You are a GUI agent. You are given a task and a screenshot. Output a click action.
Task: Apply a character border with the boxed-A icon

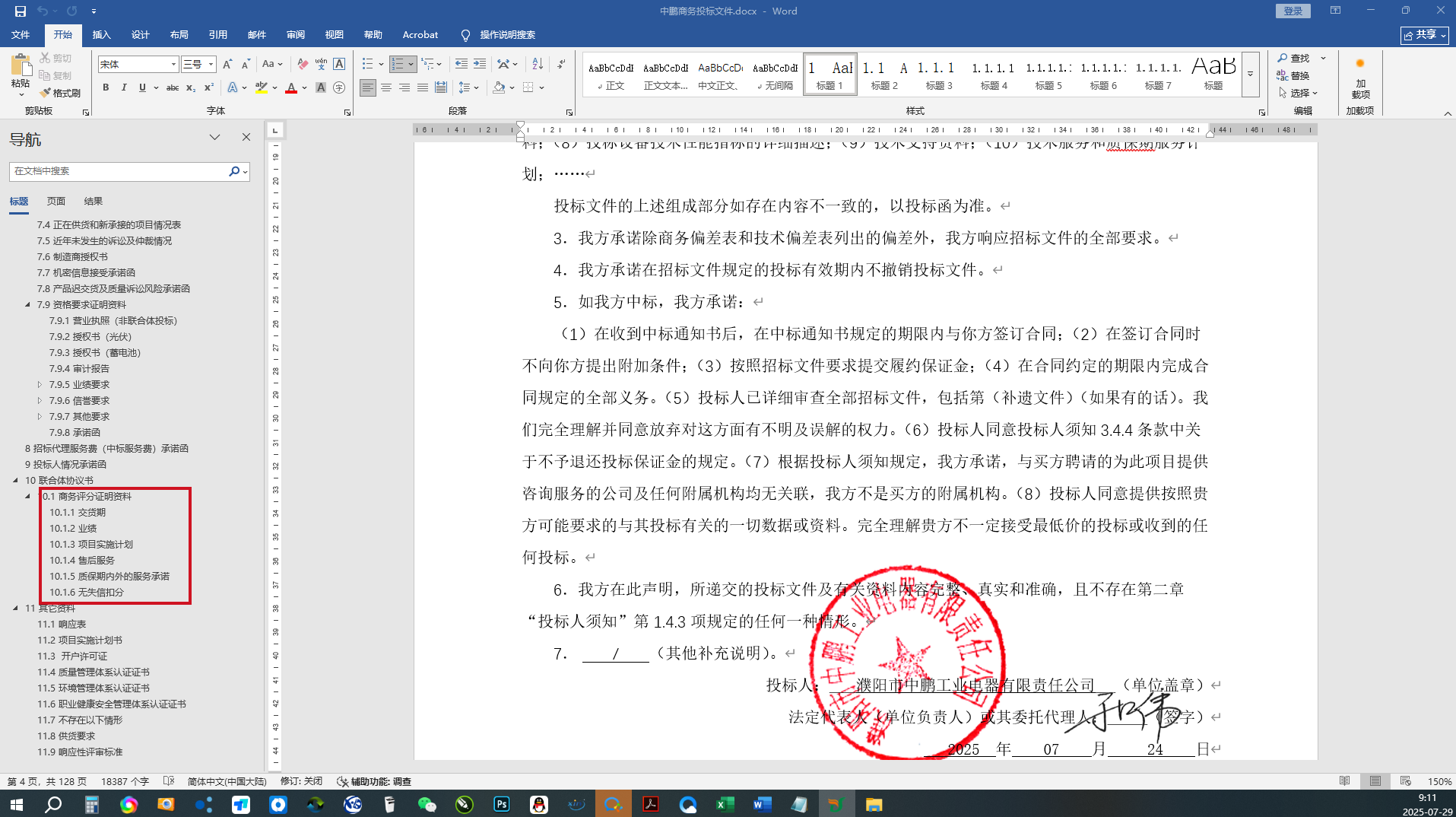pyautogui.click(x=339, y=65)
